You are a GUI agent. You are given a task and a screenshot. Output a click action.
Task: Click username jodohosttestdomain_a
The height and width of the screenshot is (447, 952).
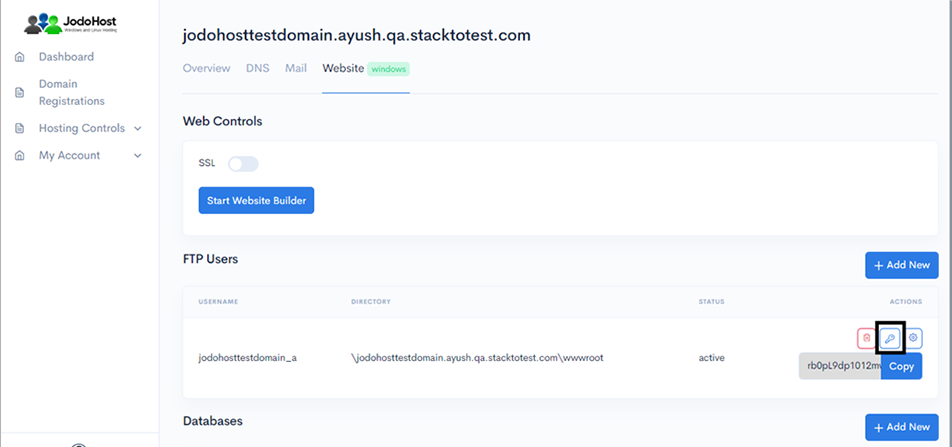coord(248,358)
